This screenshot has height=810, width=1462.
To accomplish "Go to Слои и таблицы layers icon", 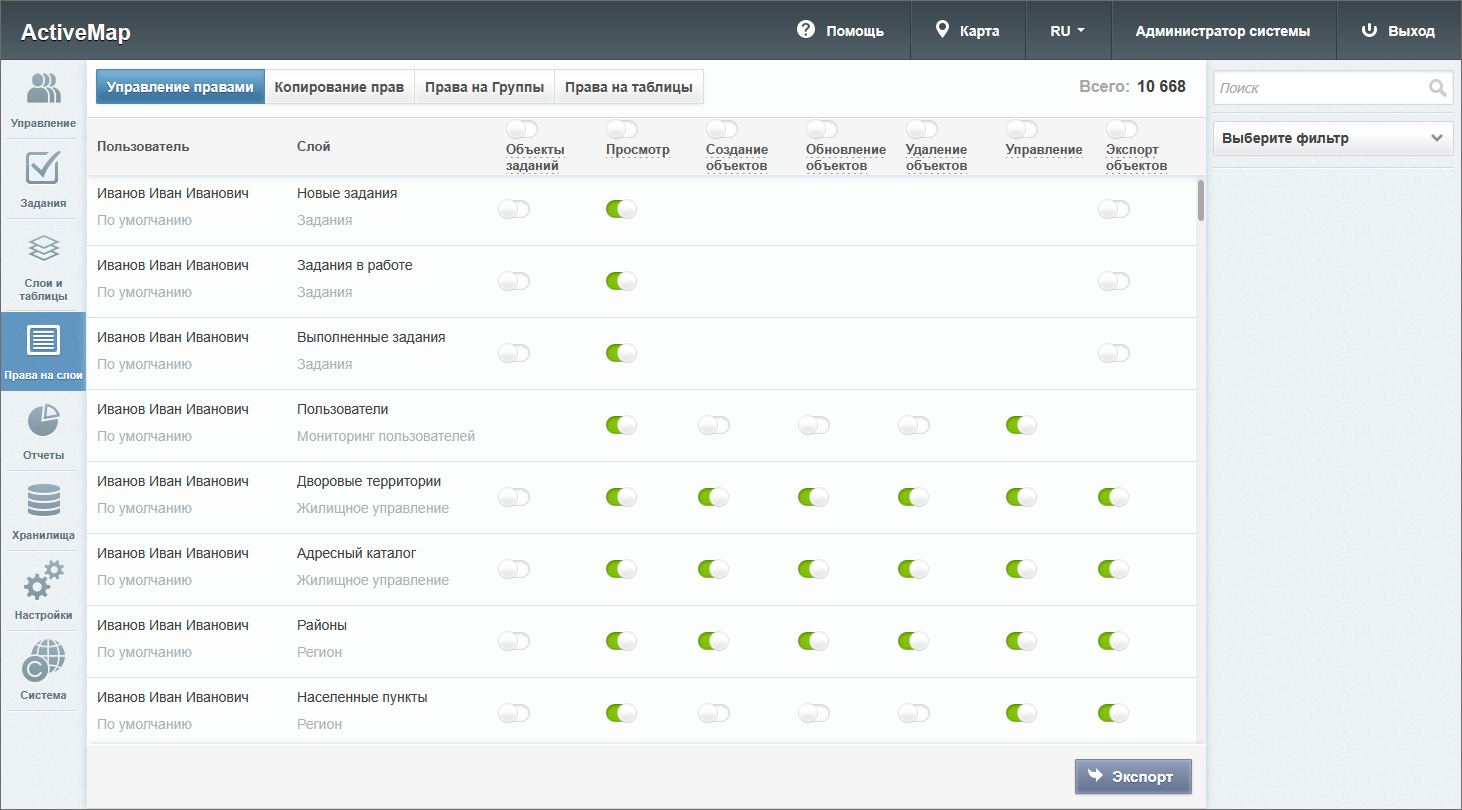I will click(43, 249).
